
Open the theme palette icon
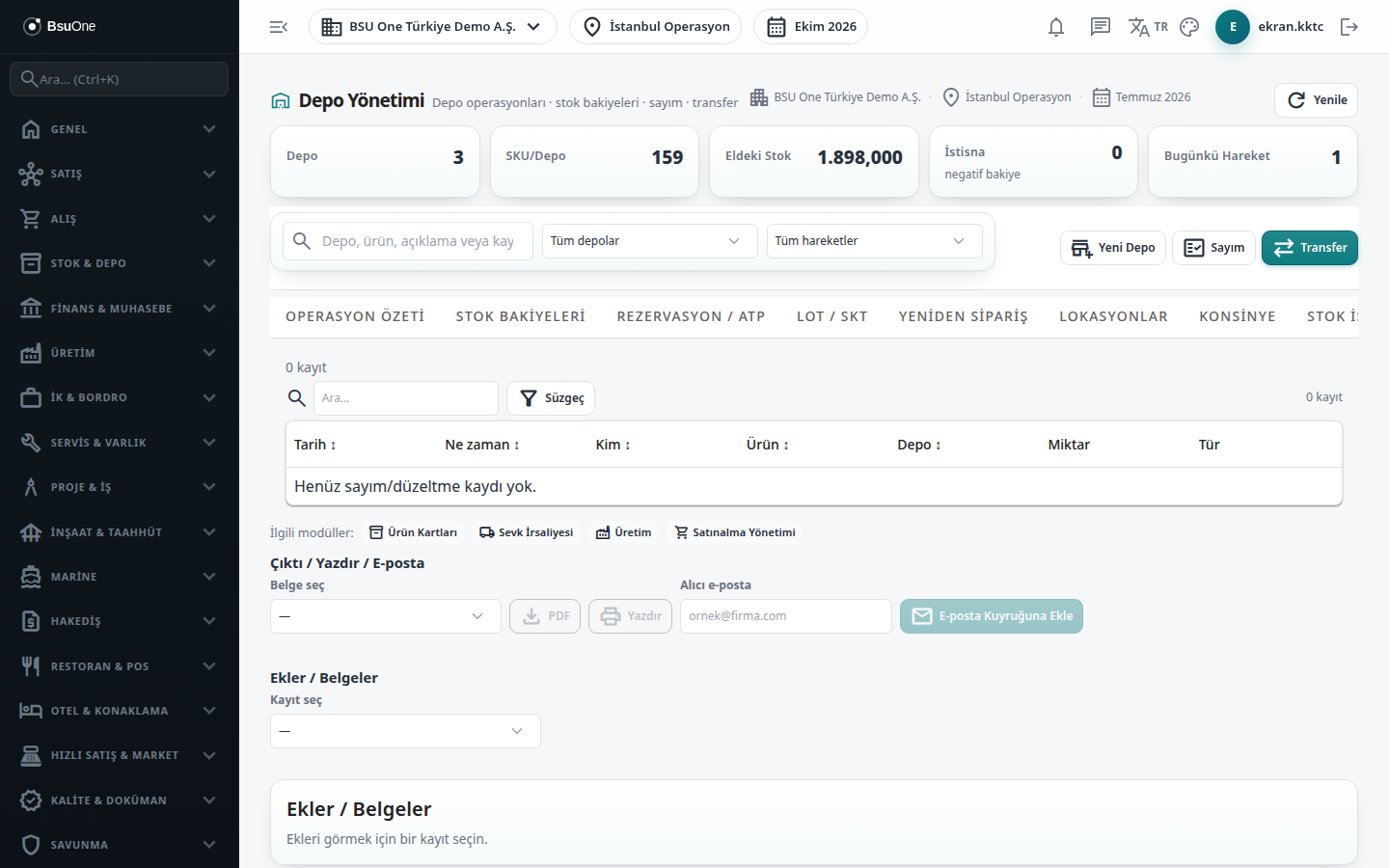click(1189, 27)
